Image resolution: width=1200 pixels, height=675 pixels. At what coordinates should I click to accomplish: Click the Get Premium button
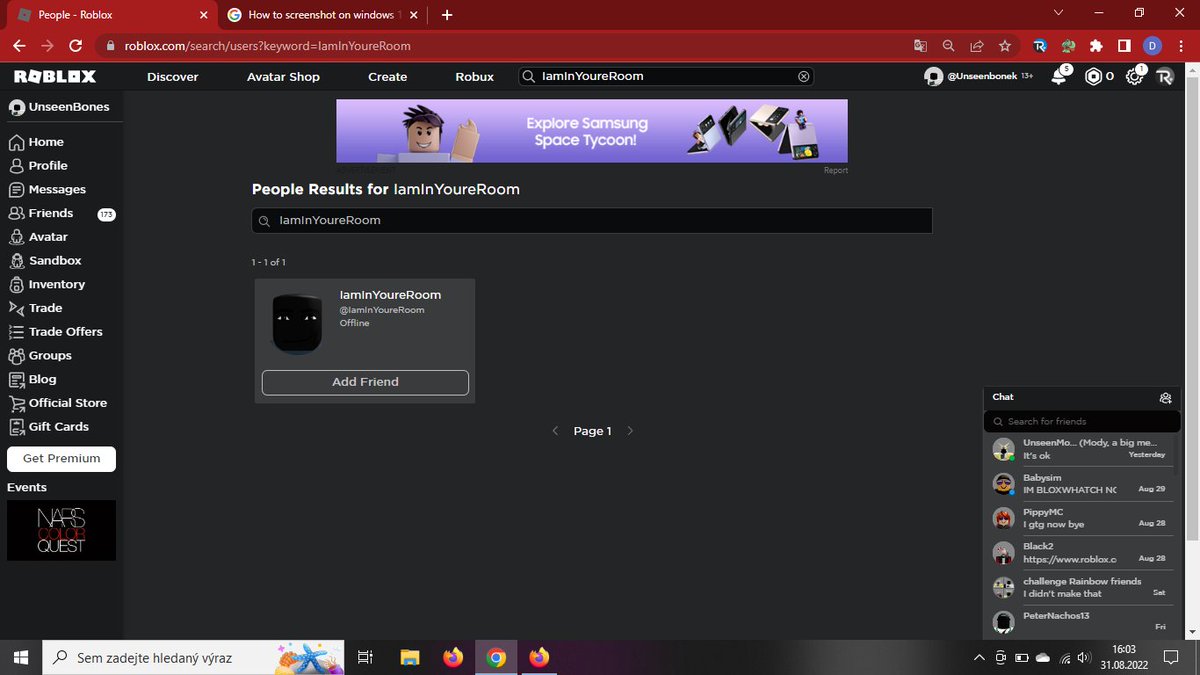[62, 459]
